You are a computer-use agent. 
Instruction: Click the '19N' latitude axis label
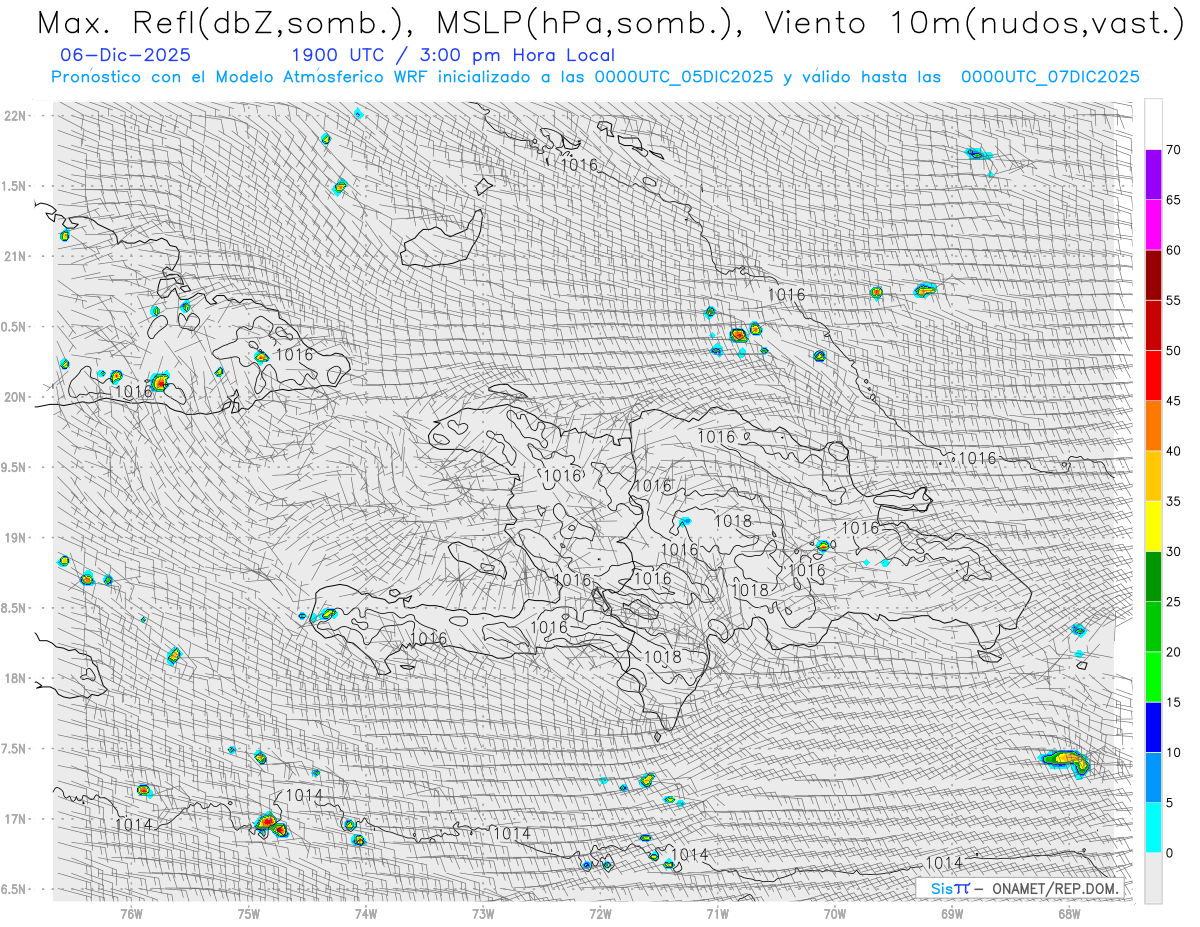pyautogui.click(x=16, y=537)
